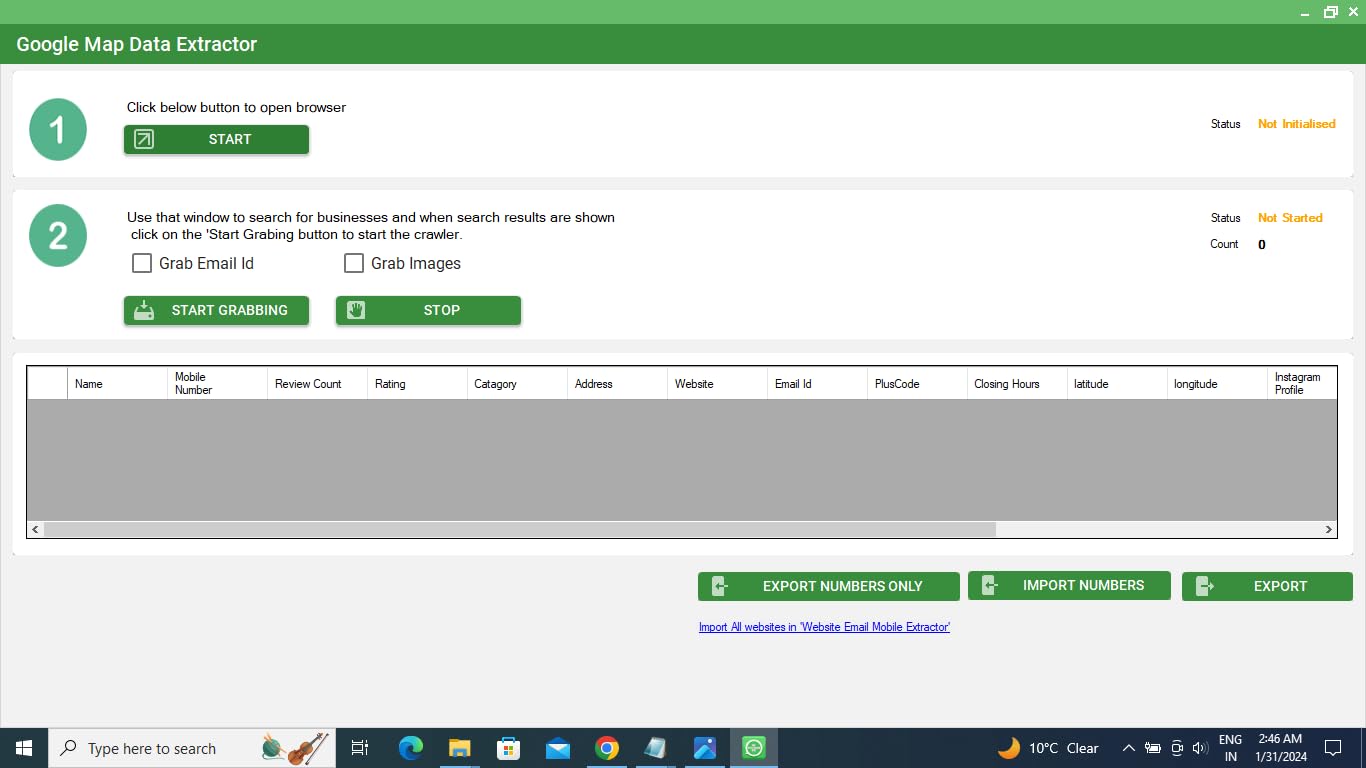Open the weather widget showing 10°C Clear

click(x=1048, y=748)
